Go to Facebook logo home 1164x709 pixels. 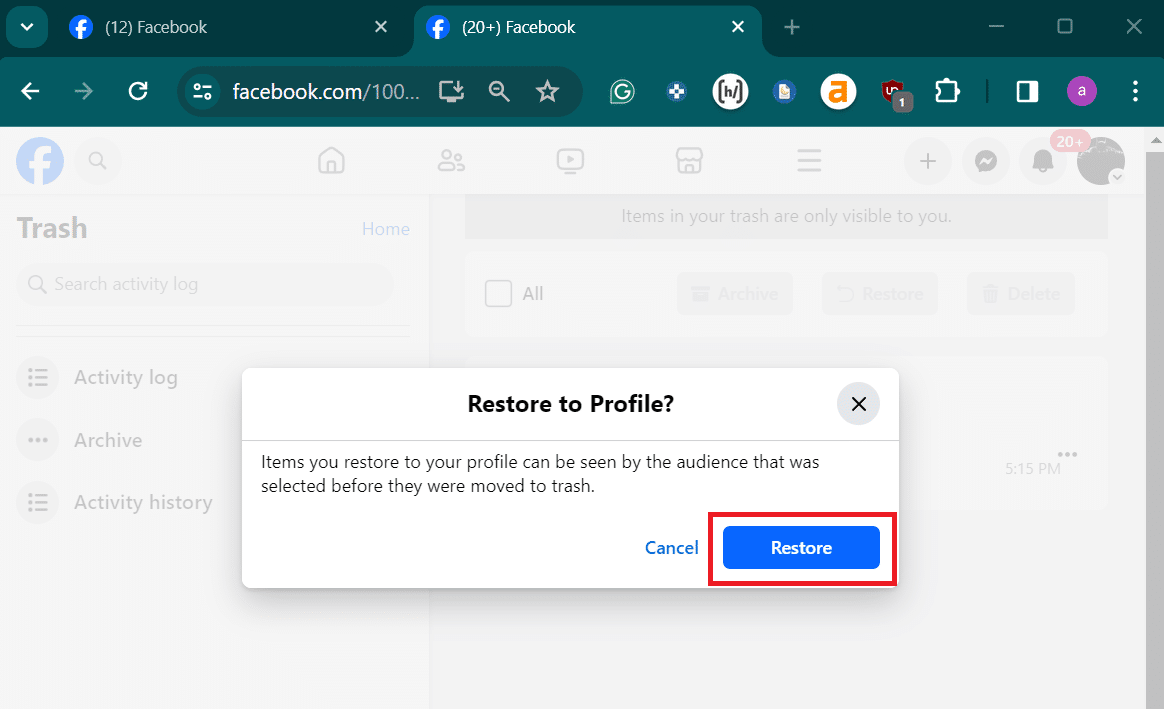click(x=40, y=161)
